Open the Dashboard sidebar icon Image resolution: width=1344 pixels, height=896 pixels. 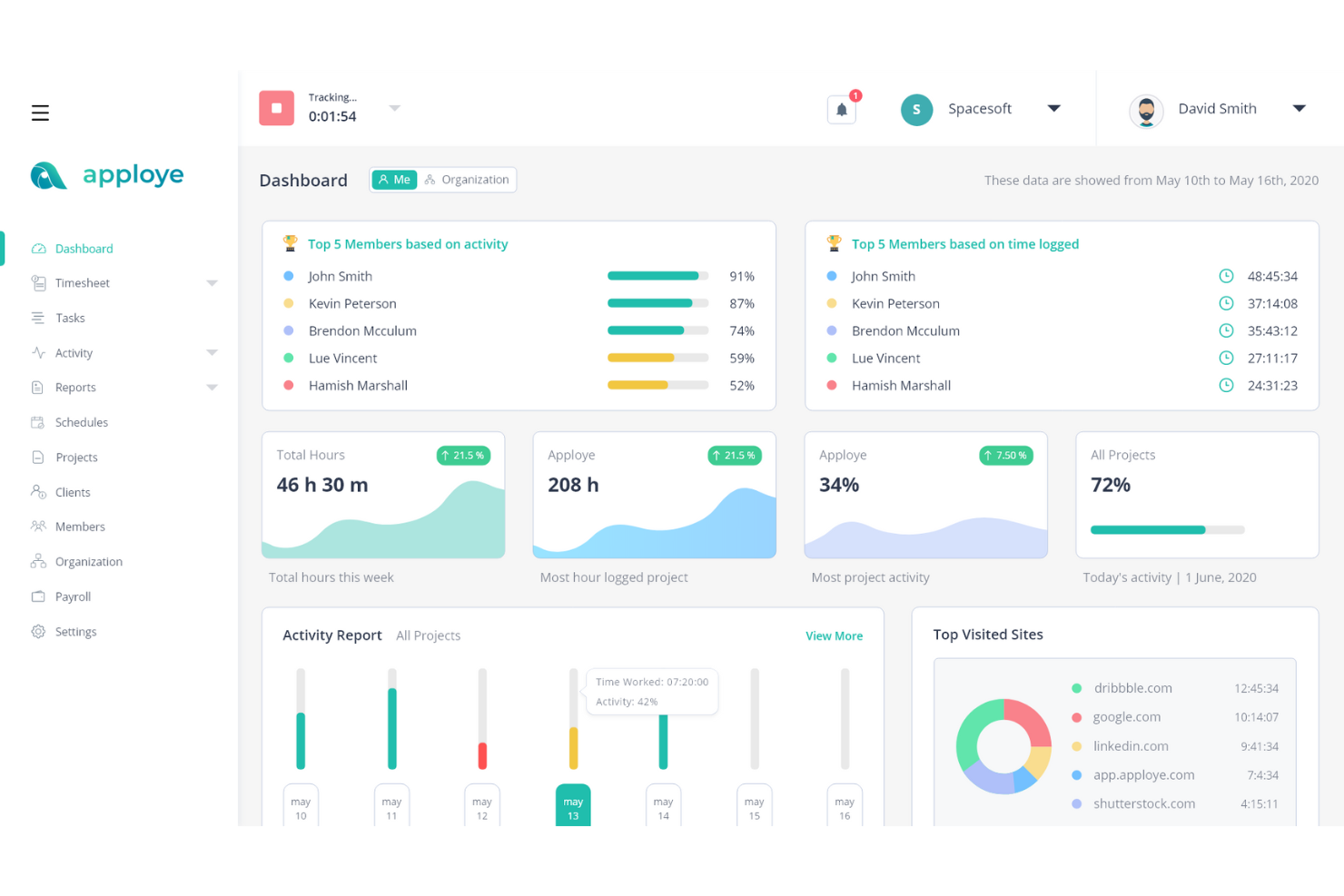39,248
